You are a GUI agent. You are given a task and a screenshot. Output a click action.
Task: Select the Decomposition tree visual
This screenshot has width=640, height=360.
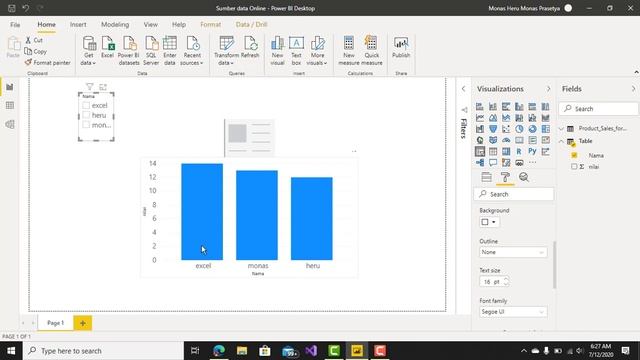[480, 162]
